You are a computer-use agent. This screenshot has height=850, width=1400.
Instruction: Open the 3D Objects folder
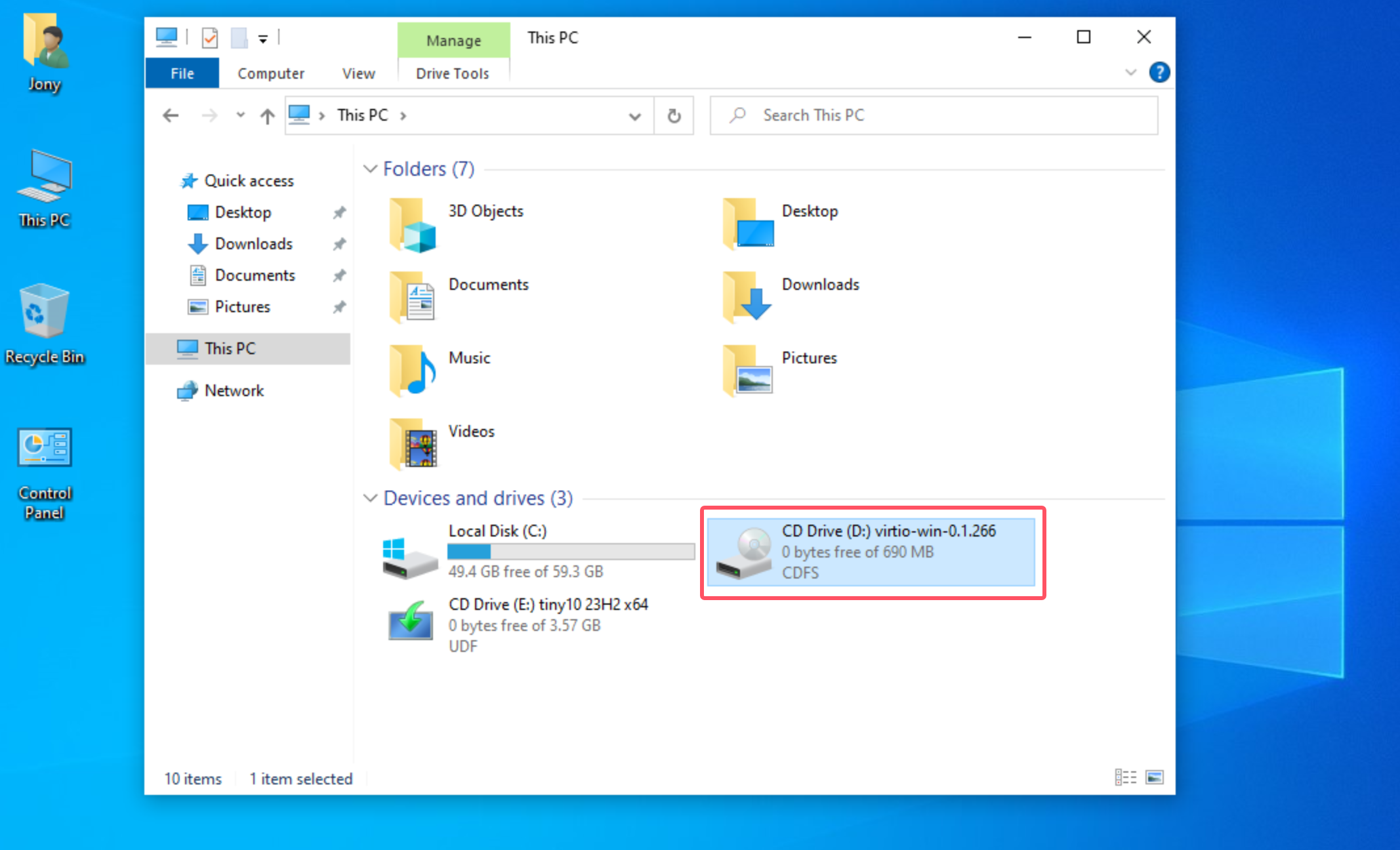[x=485, y=211]
